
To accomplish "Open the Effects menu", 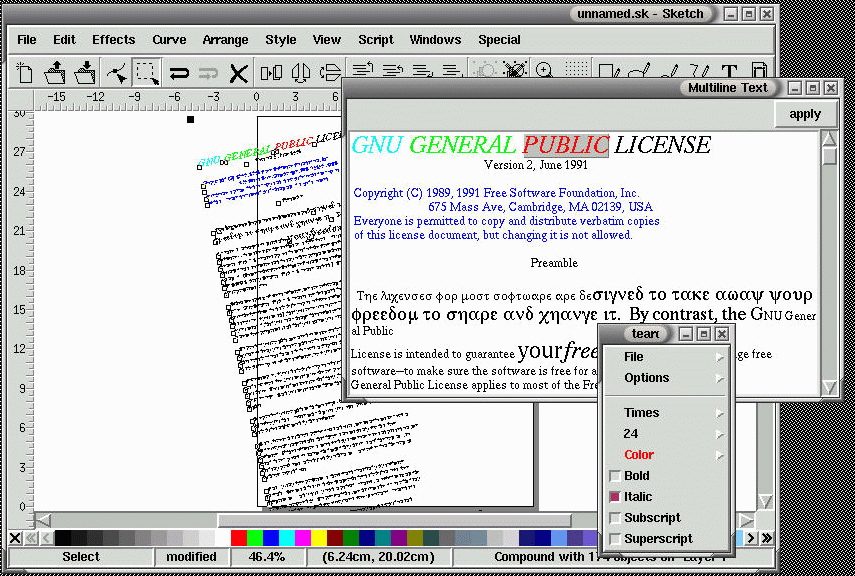I will 113,40.
